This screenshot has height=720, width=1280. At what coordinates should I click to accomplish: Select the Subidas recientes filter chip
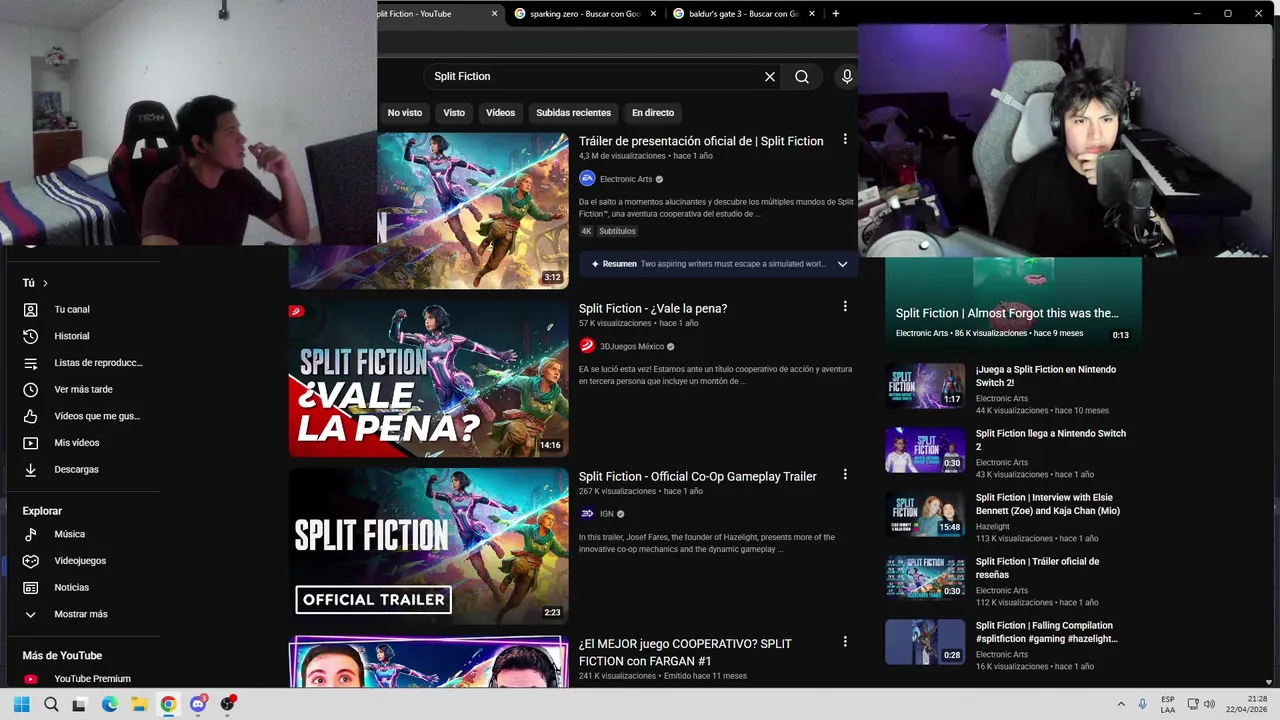pyautogui.click(x=573, y=113)
